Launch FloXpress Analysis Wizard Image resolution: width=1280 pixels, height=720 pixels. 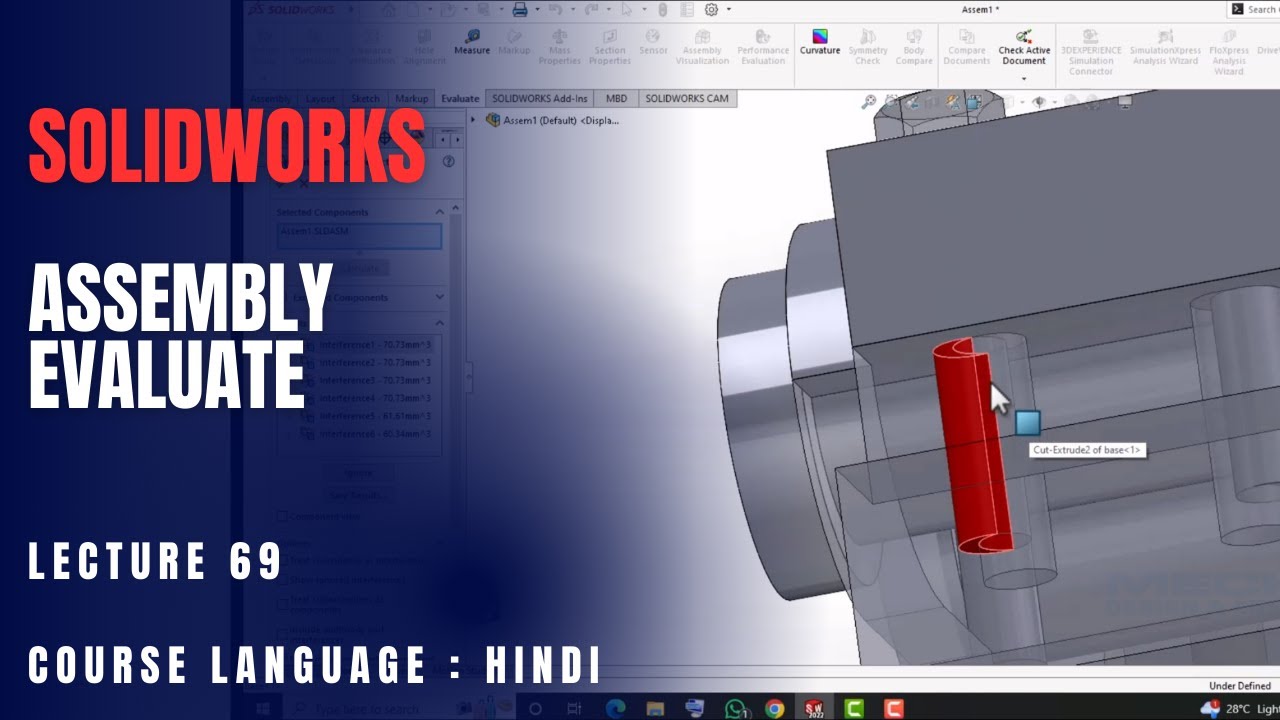coord(1229,53)
